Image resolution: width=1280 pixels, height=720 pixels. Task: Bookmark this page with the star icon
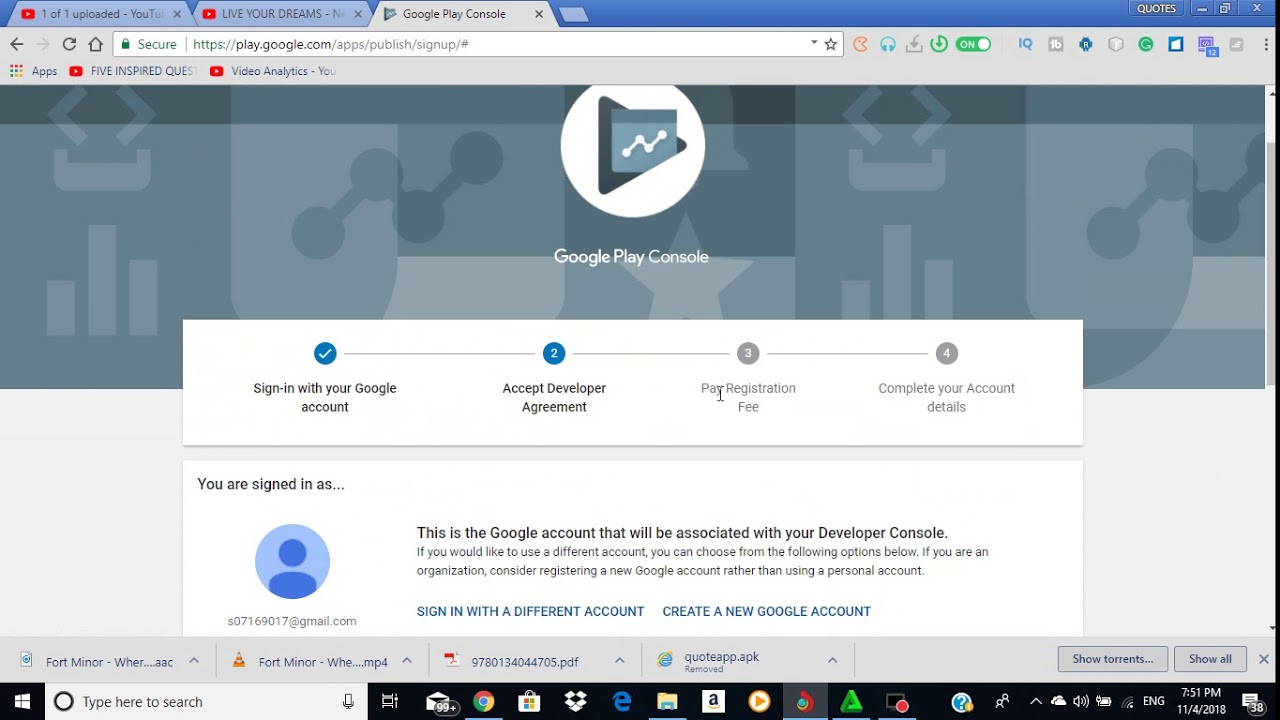[x=830, y=44]
